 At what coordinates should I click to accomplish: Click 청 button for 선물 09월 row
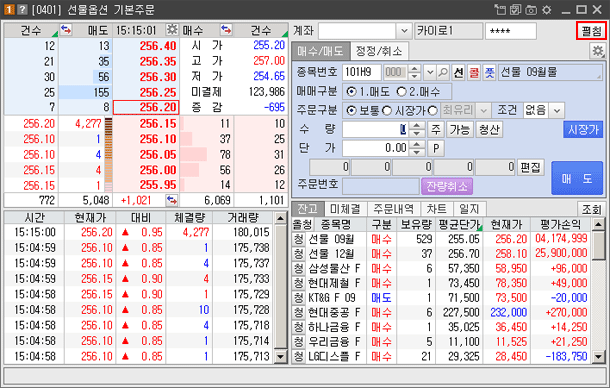click(x=298, y=239)
